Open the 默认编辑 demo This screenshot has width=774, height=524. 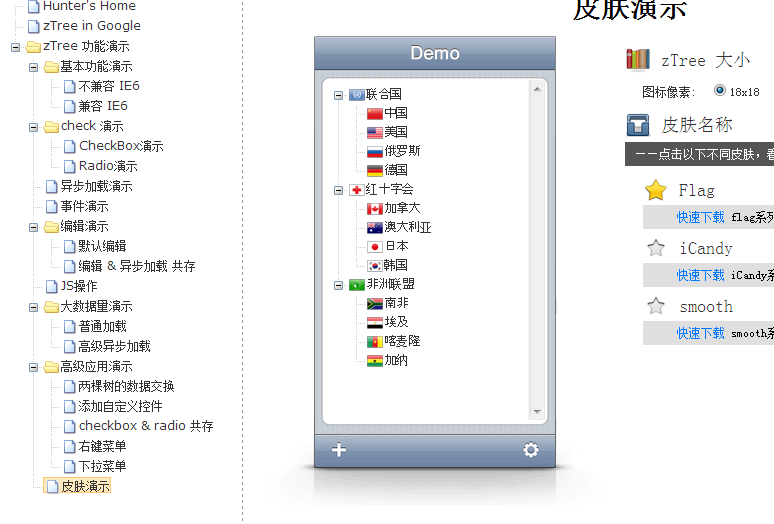tap(102, 246)
